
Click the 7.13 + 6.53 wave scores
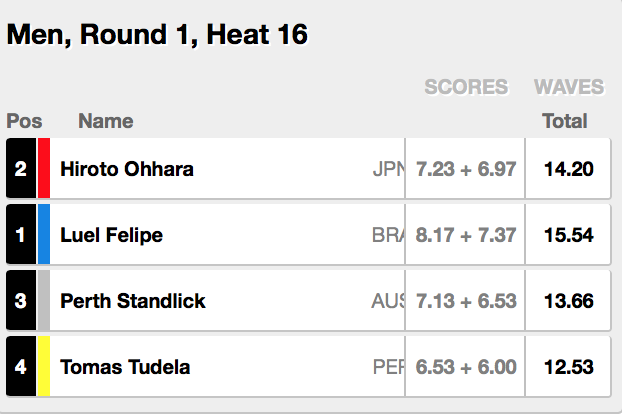coord(466,301)
